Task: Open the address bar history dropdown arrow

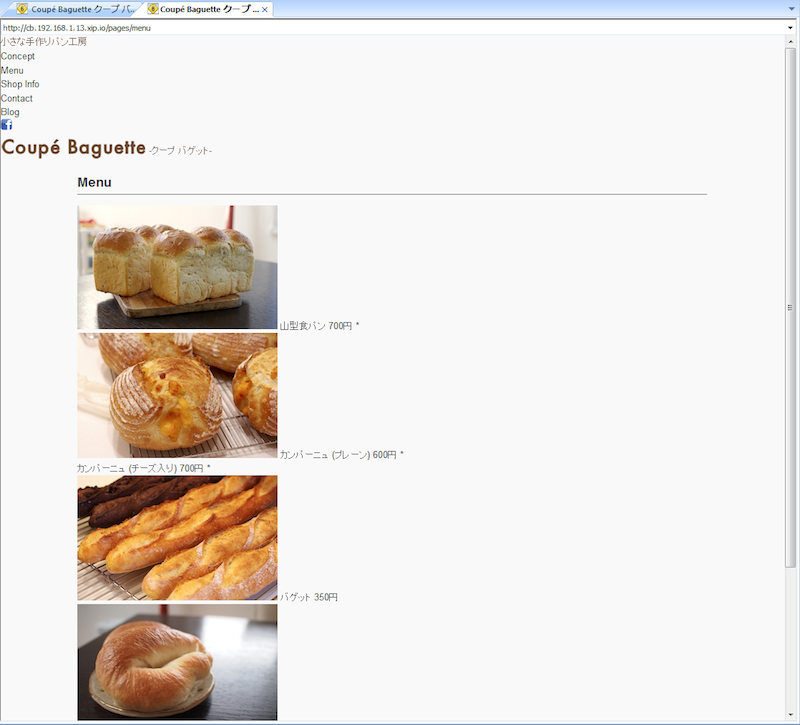Action: [791, 29]
